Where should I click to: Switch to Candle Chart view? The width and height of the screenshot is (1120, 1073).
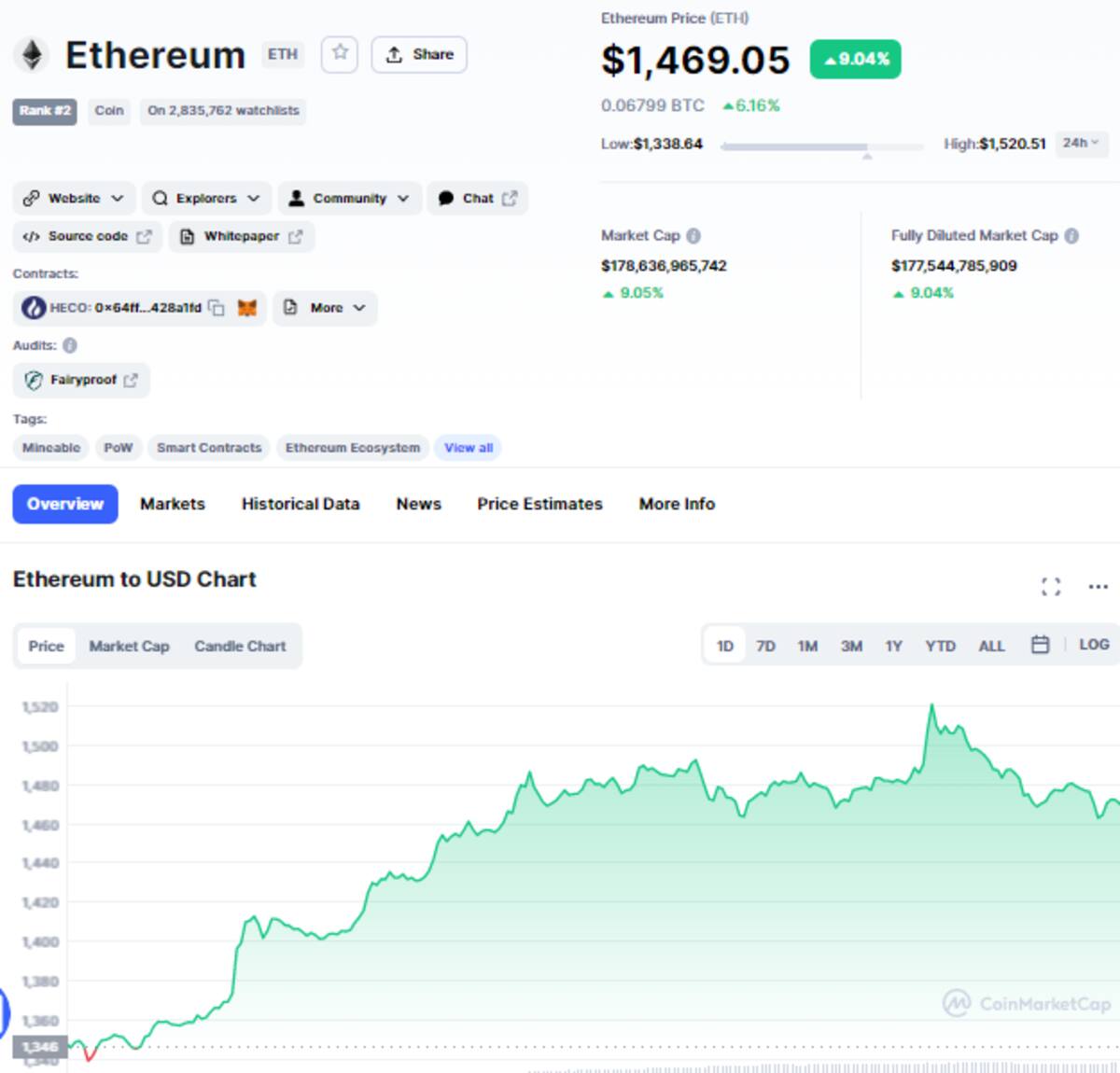pyautogui.click(x=240, y=646)
